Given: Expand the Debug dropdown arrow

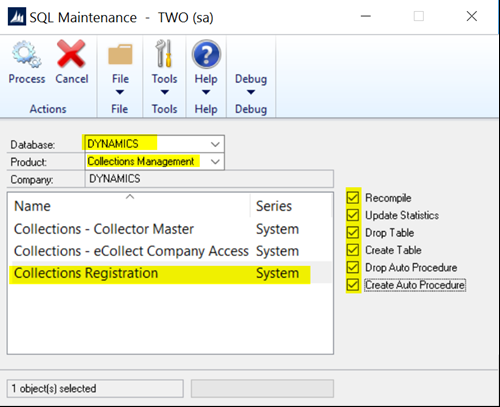Looking at the screenshot, I should click(x=251, y=92).
